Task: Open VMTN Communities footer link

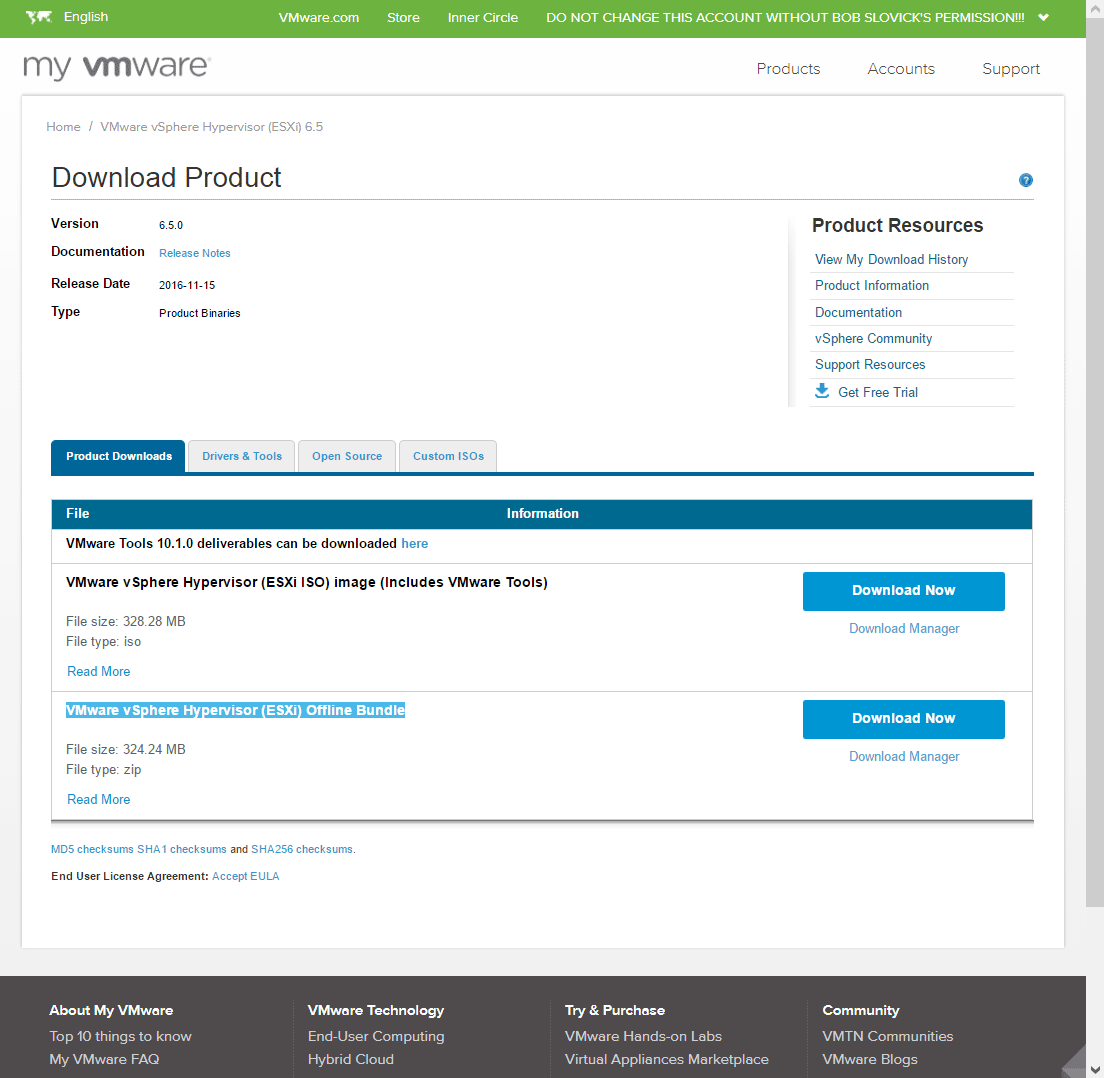Action: point(887,1036)
